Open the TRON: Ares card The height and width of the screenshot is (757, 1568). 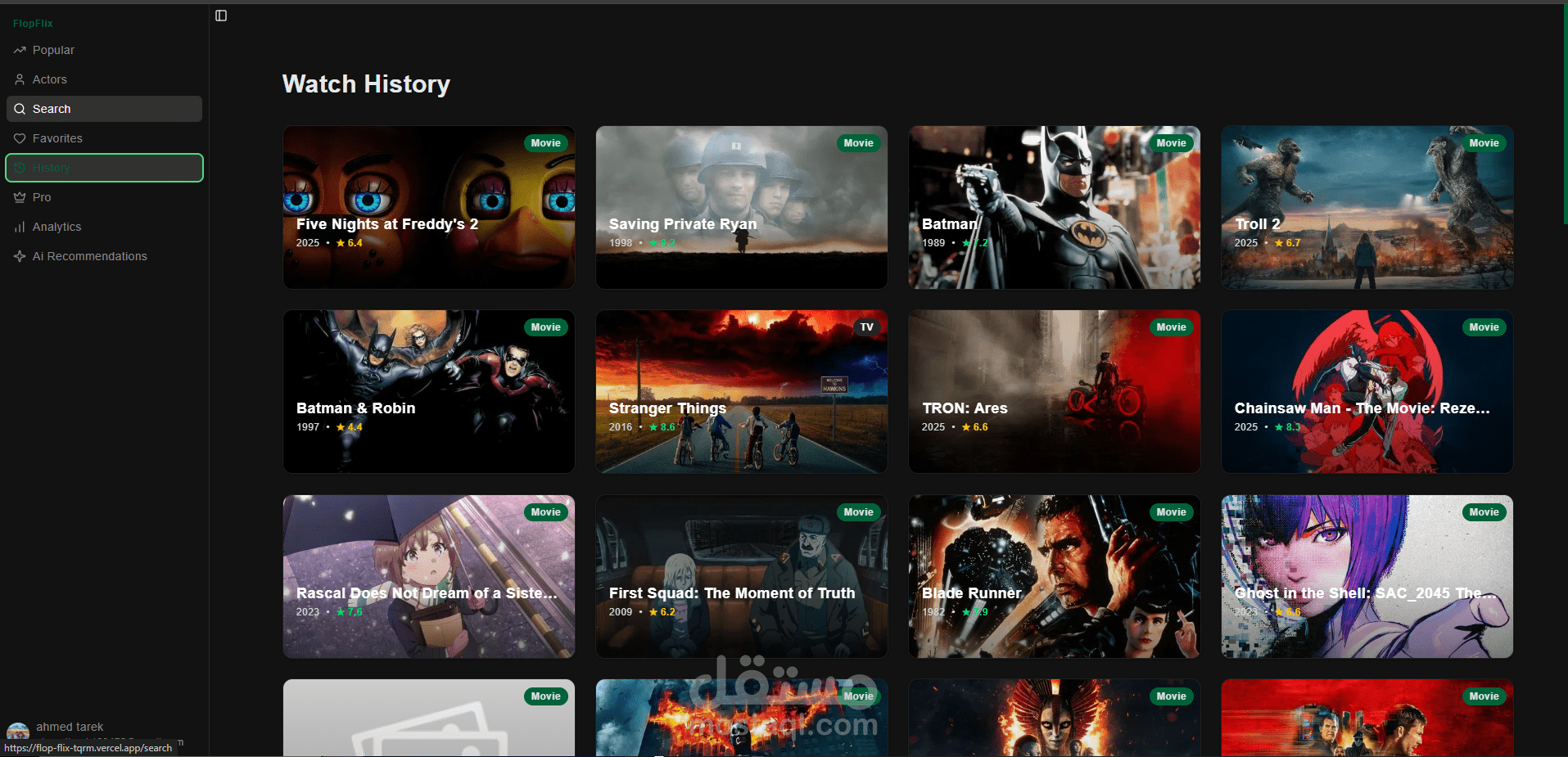[x=1055, y=391]
